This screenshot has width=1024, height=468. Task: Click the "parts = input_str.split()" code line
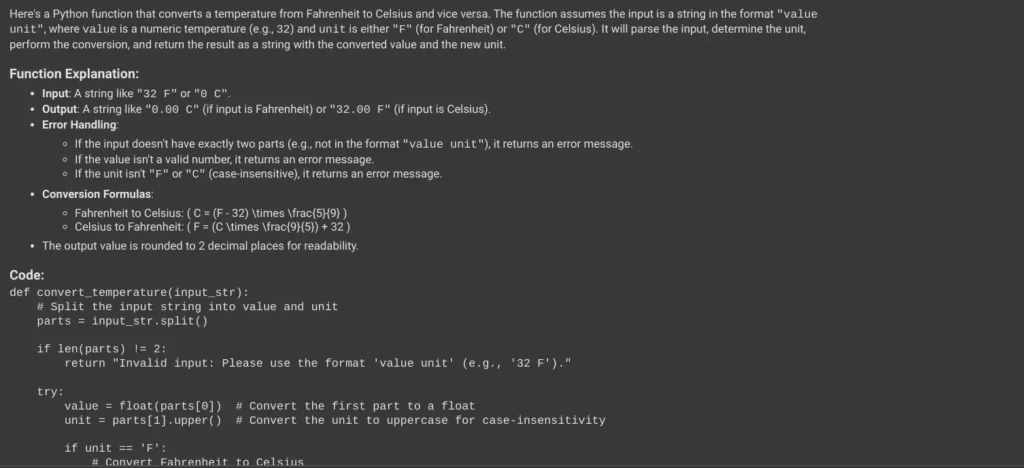121,321
